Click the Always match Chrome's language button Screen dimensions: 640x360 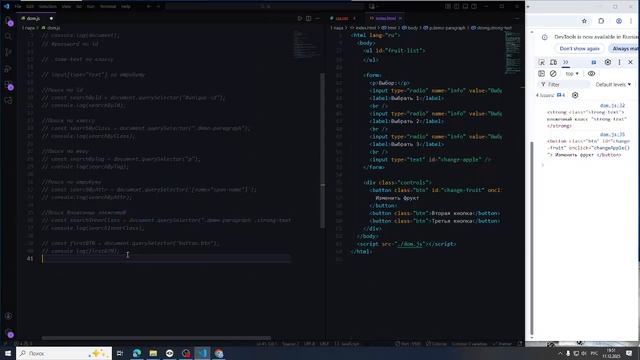(624, 49)
